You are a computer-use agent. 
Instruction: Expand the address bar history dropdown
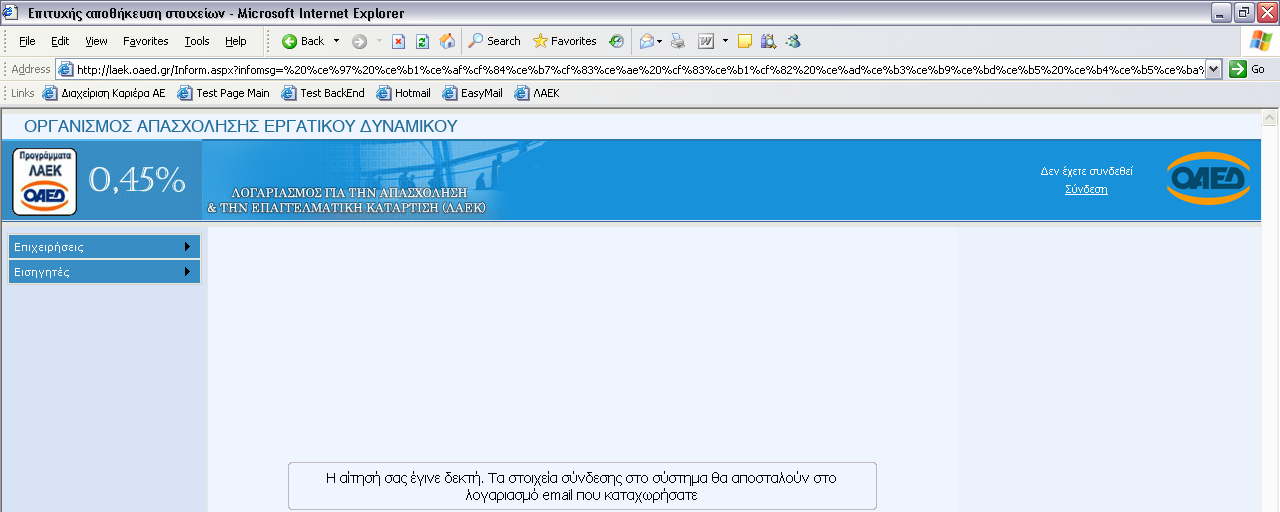pyautogui.click(x=1214, y=69)
